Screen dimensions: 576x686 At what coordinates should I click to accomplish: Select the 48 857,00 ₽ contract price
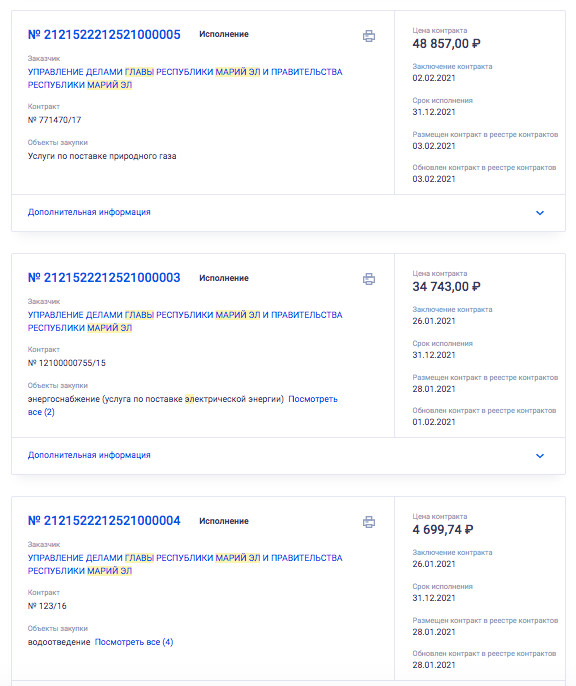pos(446,44)
